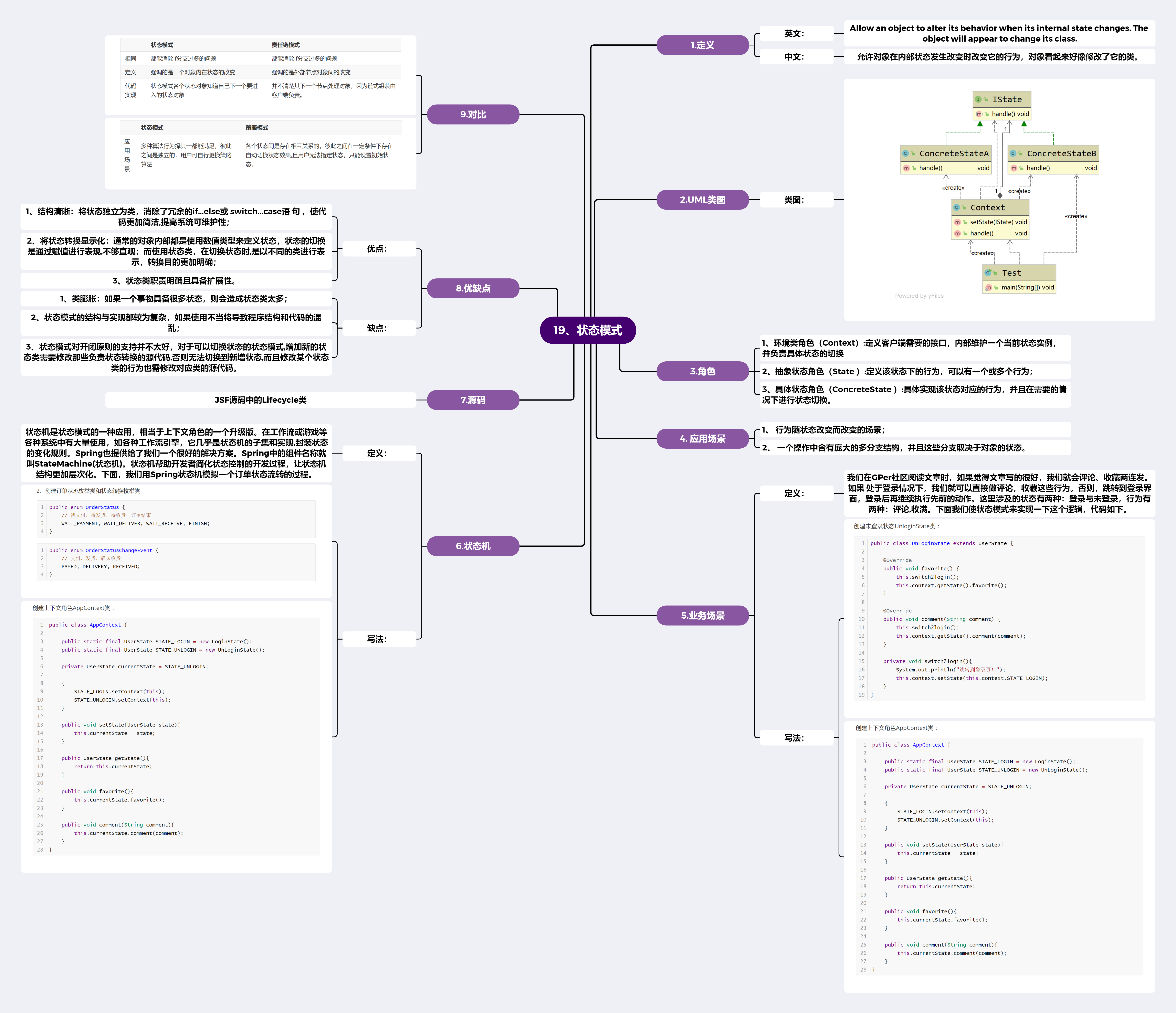The image size is (1176, 1013).
Task: Click the runnable class icon beside Test
Action: 988,273
